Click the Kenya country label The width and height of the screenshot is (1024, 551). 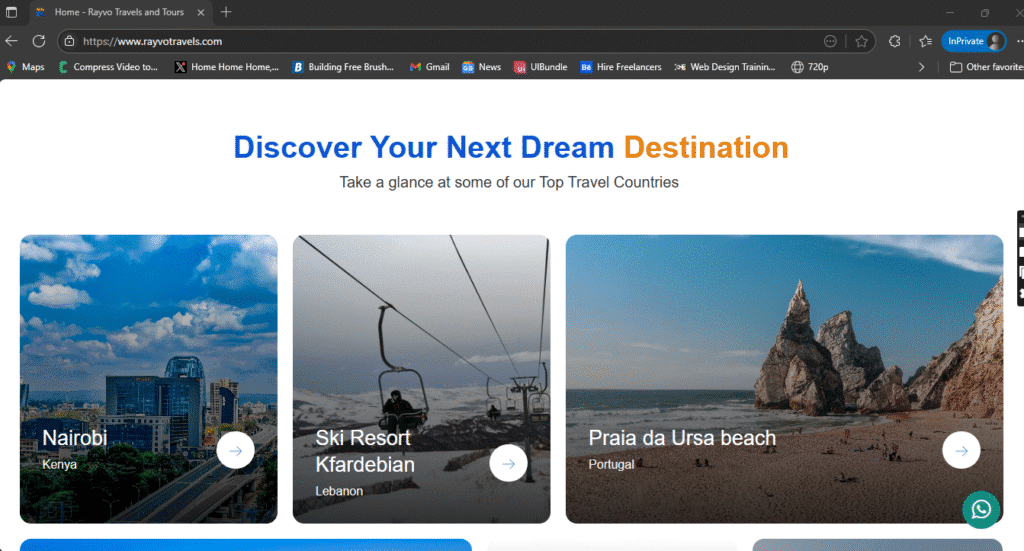(59, 464)
